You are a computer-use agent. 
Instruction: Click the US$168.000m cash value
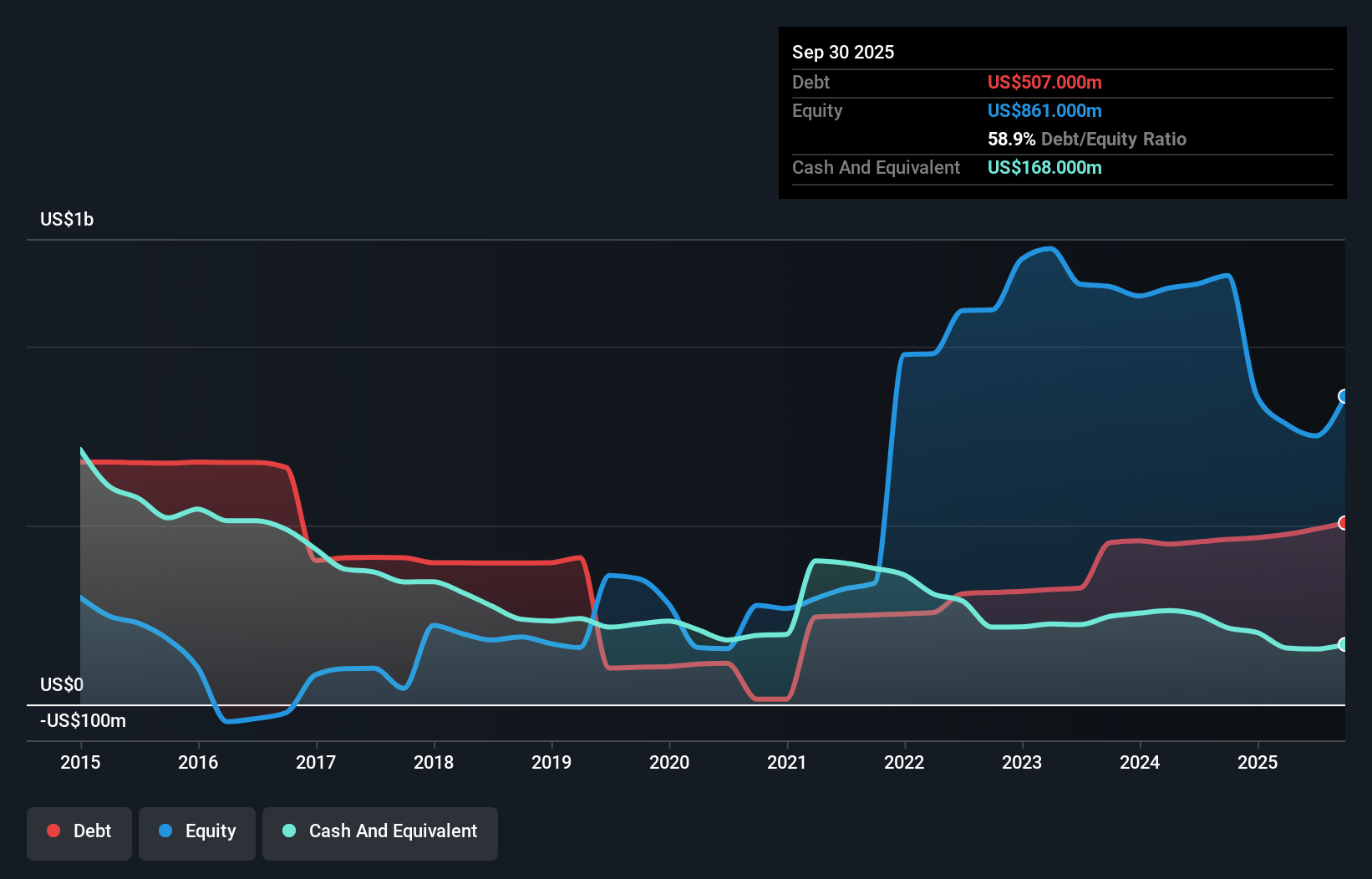tap(1044, 167)
